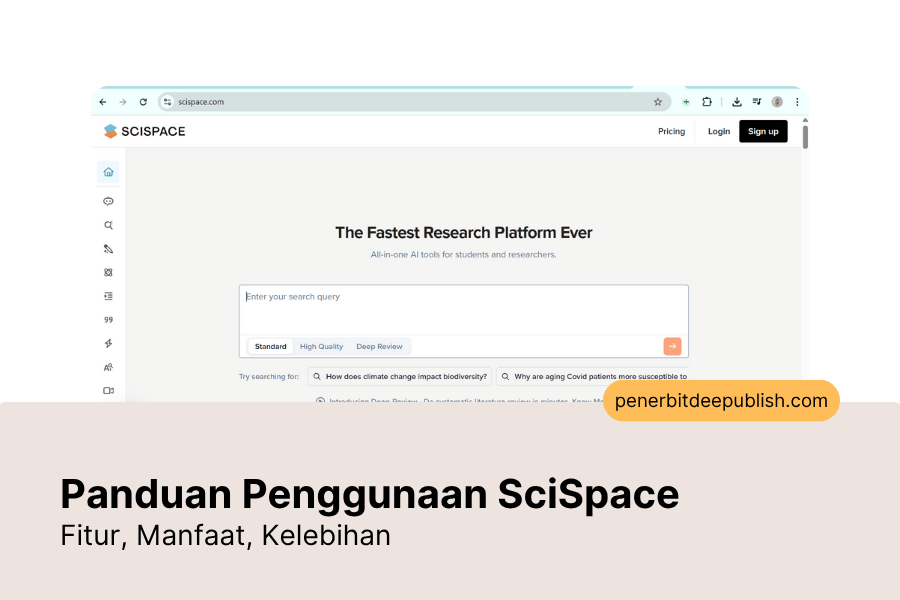Open the magnifier search sidebar icon

pos(108,225)
